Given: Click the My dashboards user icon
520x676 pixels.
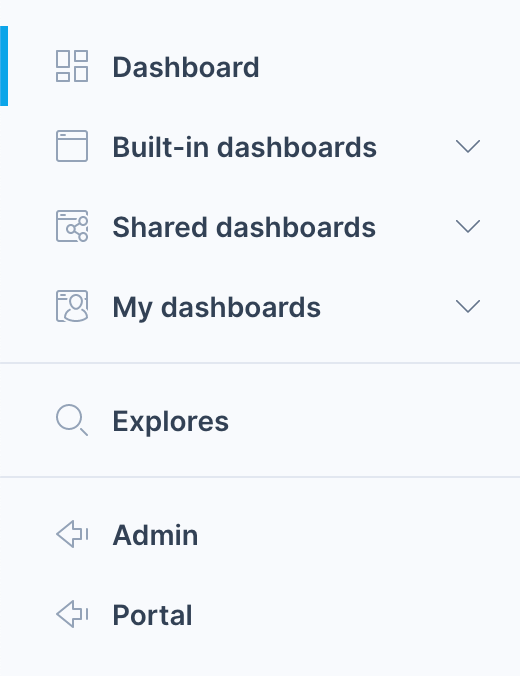Looking at the screenshot, I should 72,306.
